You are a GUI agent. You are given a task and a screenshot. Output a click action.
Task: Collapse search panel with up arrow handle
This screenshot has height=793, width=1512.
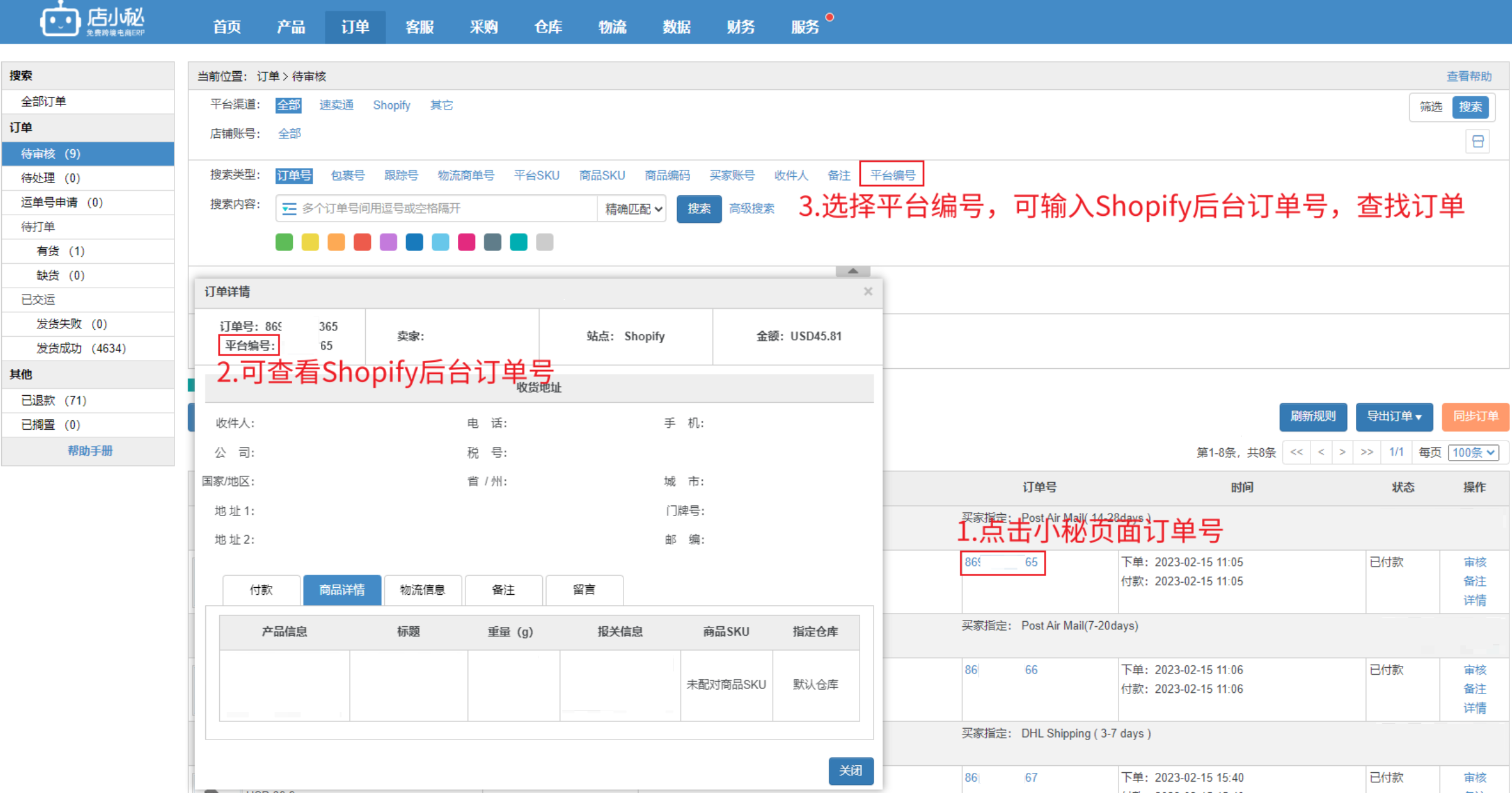(853, 271)
